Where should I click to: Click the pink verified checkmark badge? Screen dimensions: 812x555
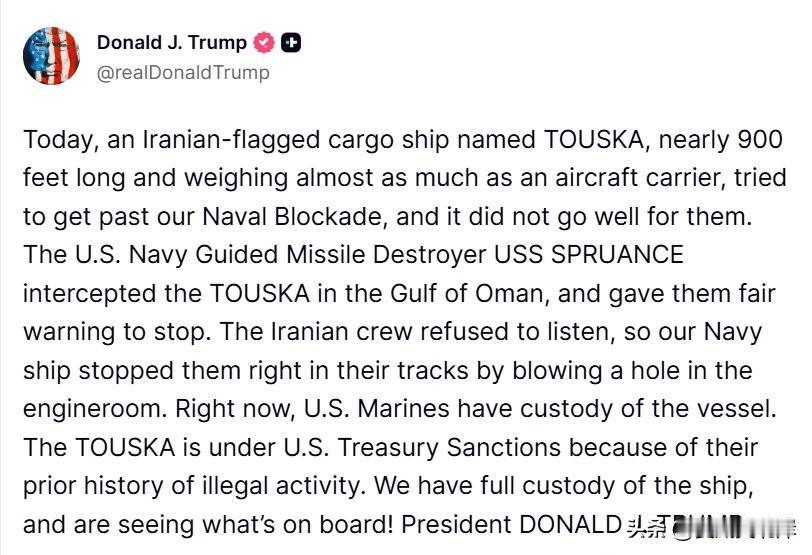pos(264,43)
